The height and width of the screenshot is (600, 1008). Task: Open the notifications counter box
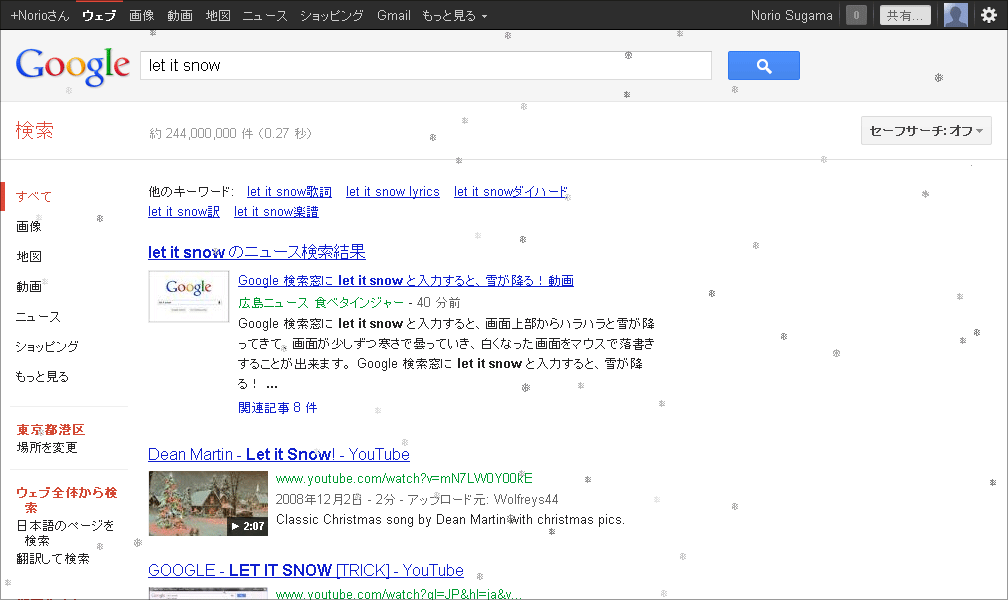pyautogui.click(x=856, y=15)
